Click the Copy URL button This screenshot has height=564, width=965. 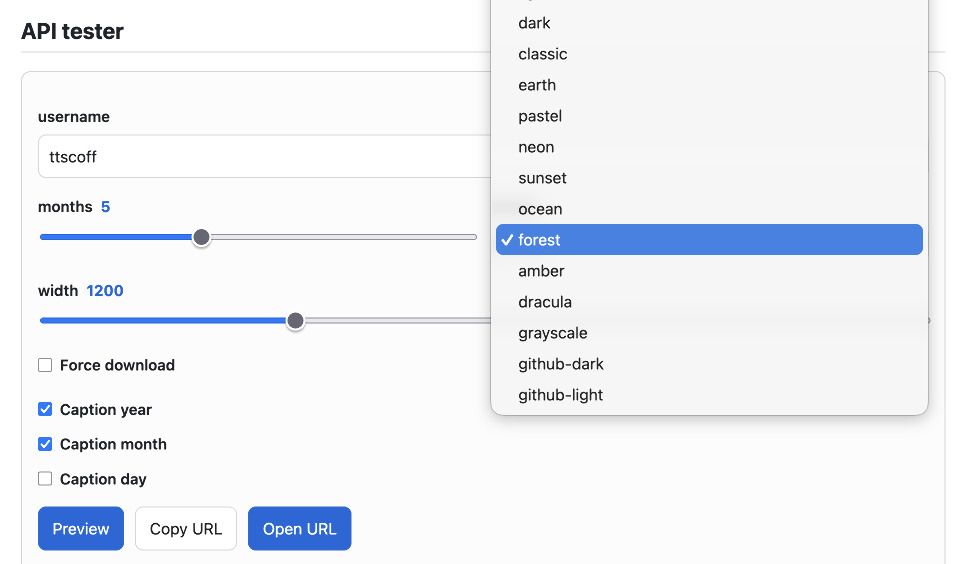186,528
